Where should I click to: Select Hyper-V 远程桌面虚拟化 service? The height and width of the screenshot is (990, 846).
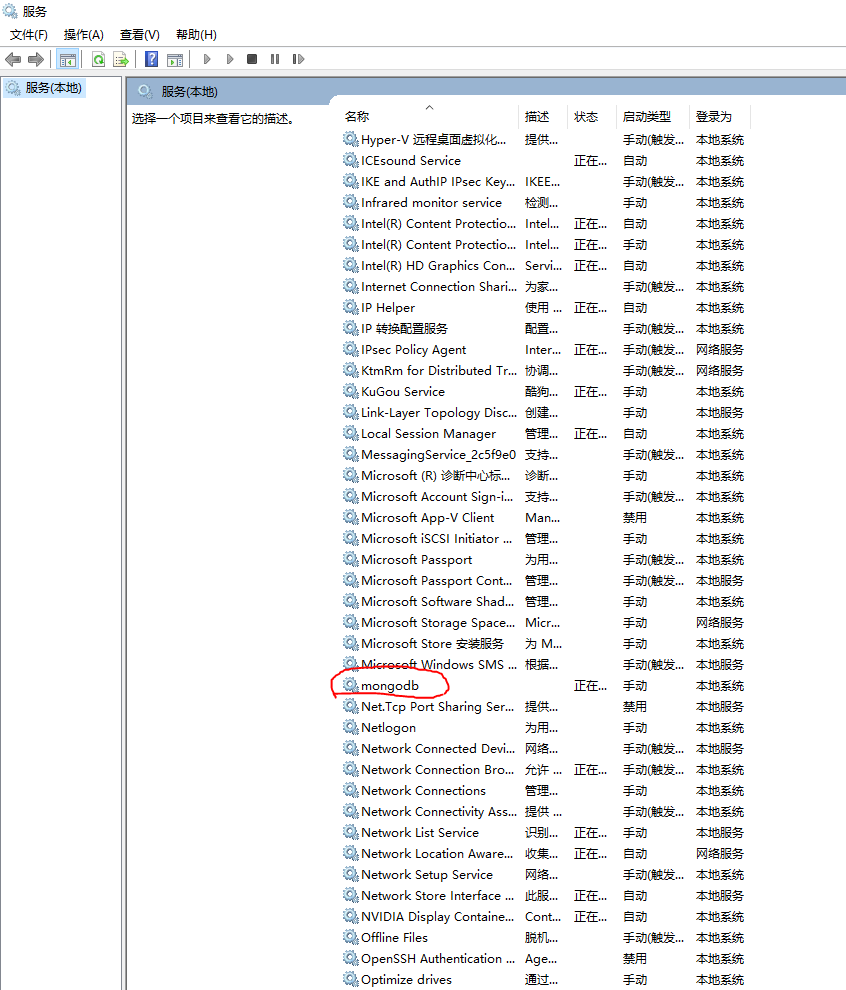[543, 140]
